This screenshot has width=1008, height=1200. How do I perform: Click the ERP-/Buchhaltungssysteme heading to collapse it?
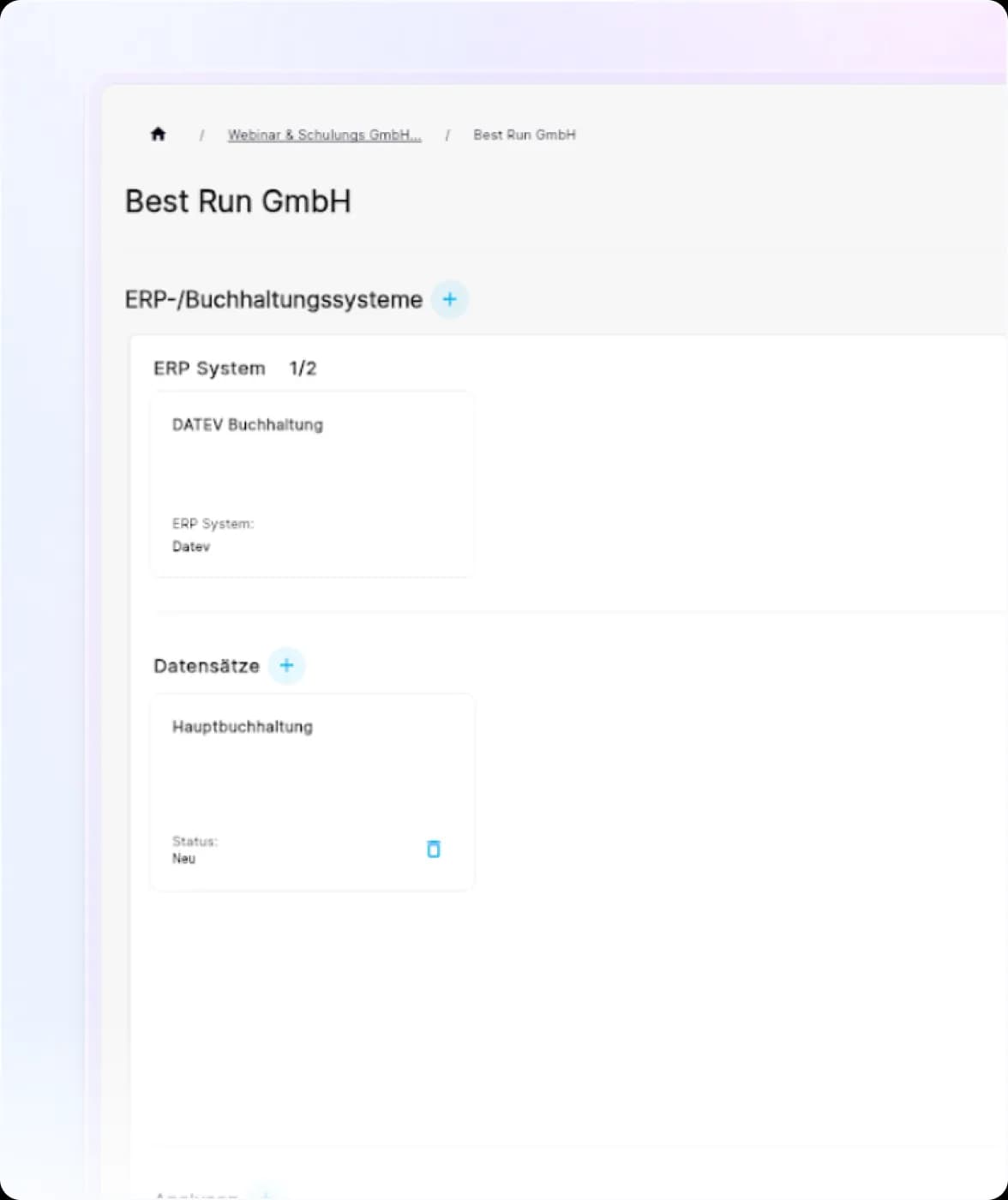pos(273,299)
